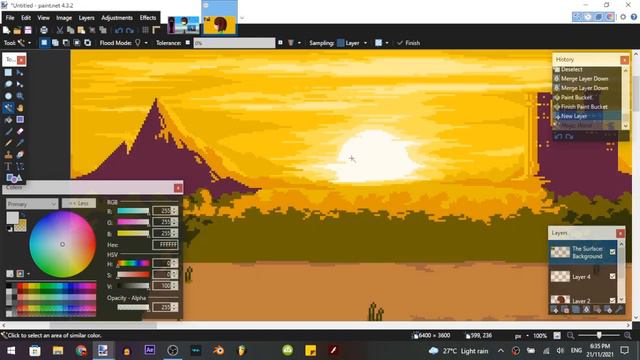Open the View menu
The image size is (640, 360).
(x=43, y=18)
